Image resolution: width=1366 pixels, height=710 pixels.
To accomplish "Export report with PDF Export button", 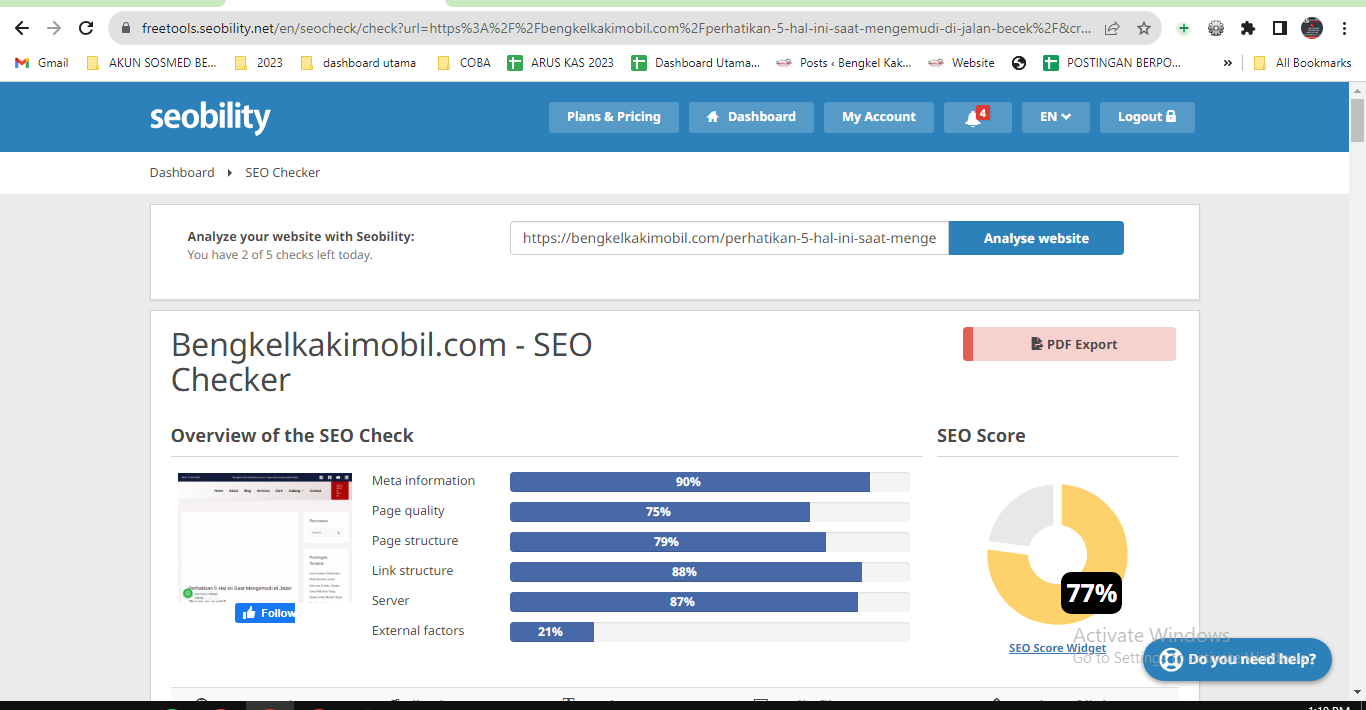I will pyautogui.click(x=1069, y=344).
